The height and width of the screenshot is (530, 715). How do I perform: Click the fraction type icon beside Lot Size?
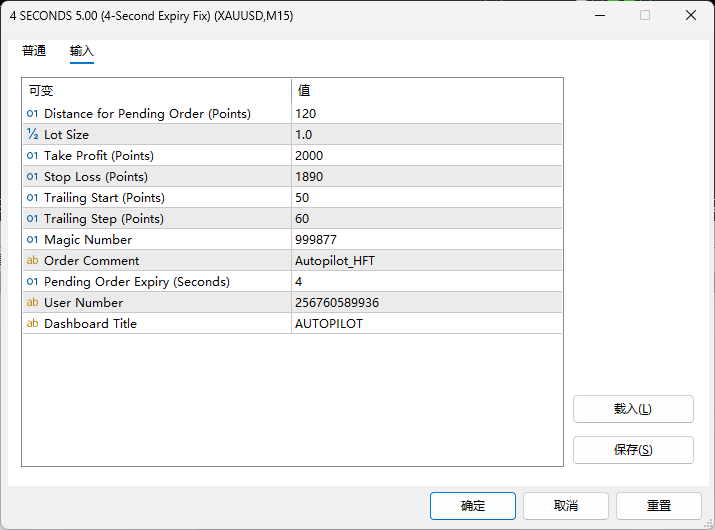32,135
